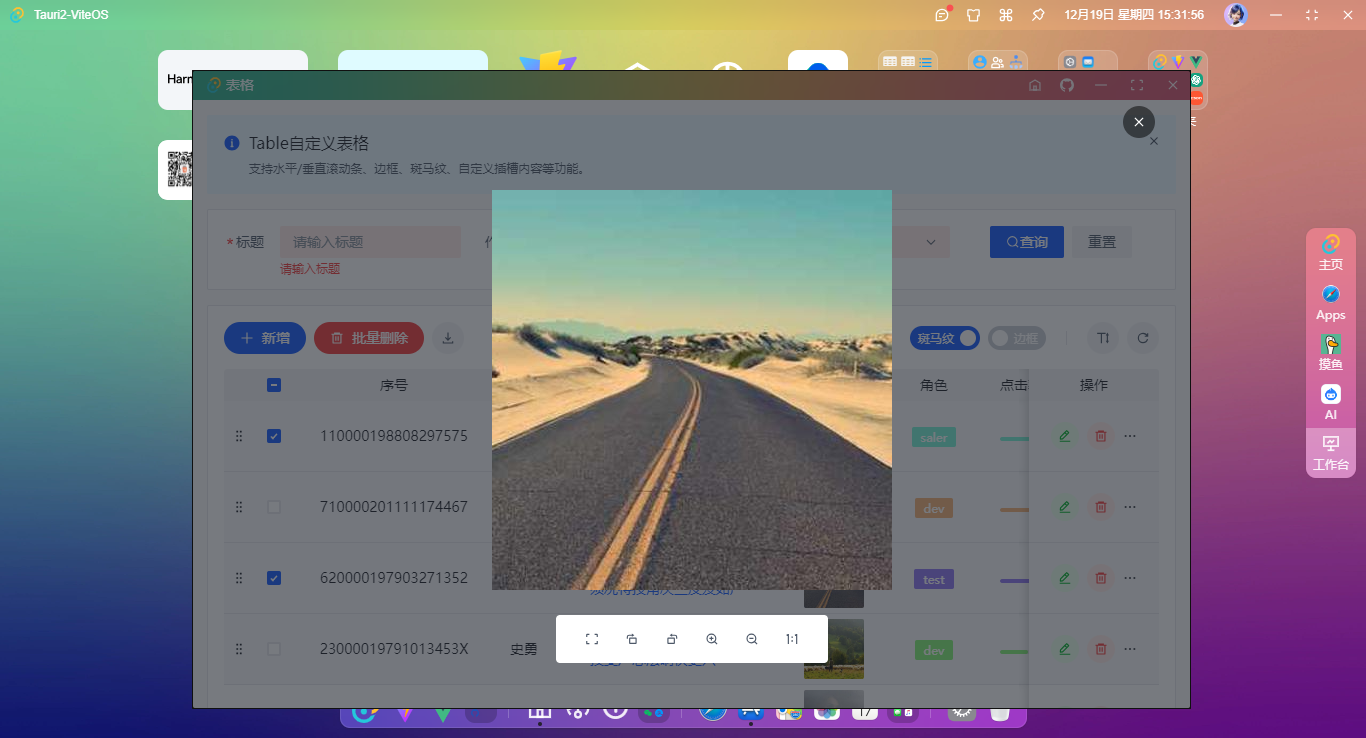Open the message notifications icon in top bar
The height and width of the screenshot is (738, 1366).
(x=942, y=15)
